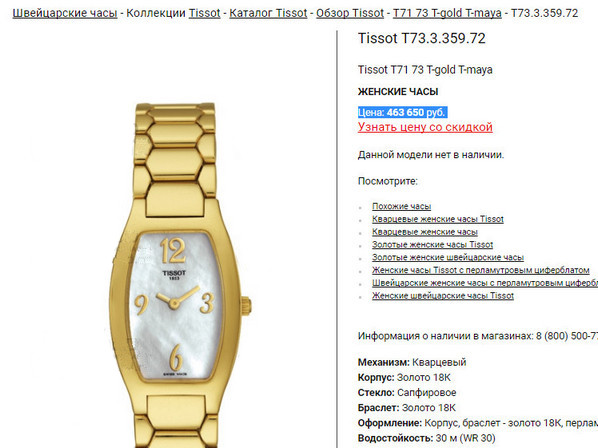Open the Золотые женские швейцарские часы link

448,257
